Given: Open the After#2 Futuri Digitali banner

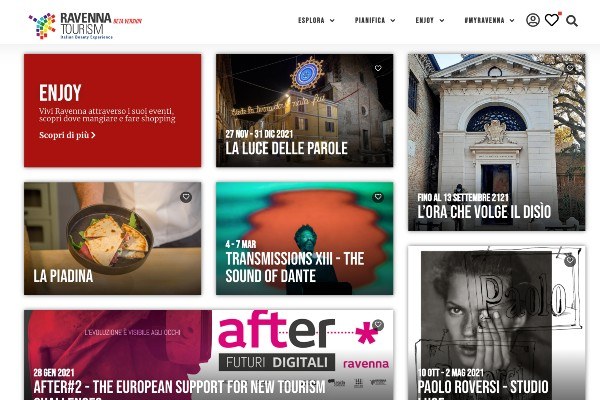Looking at the screenshot, I should (x=209, y=355).
